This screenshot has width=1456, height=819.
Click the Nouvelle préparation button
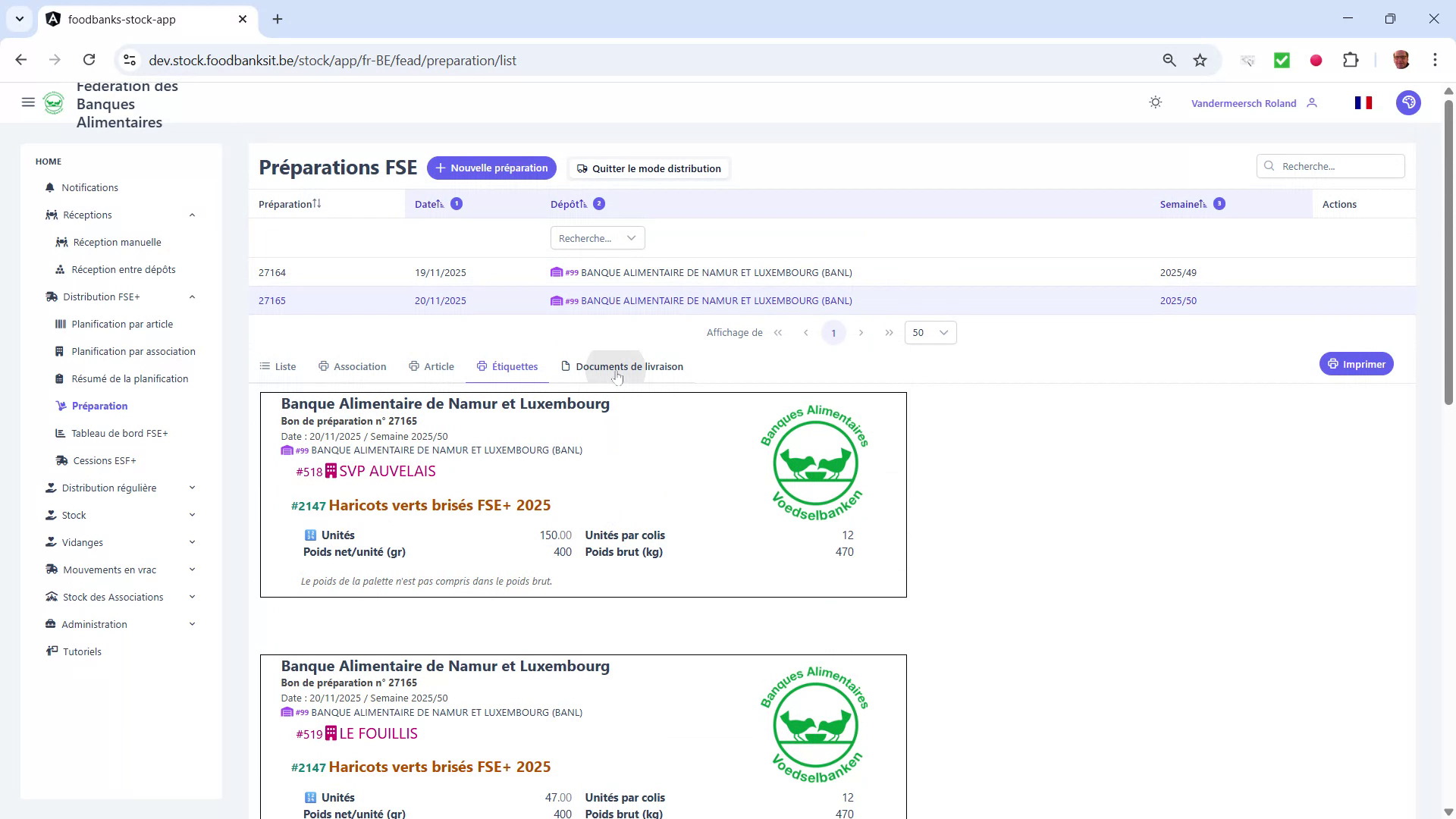(491, 168)
